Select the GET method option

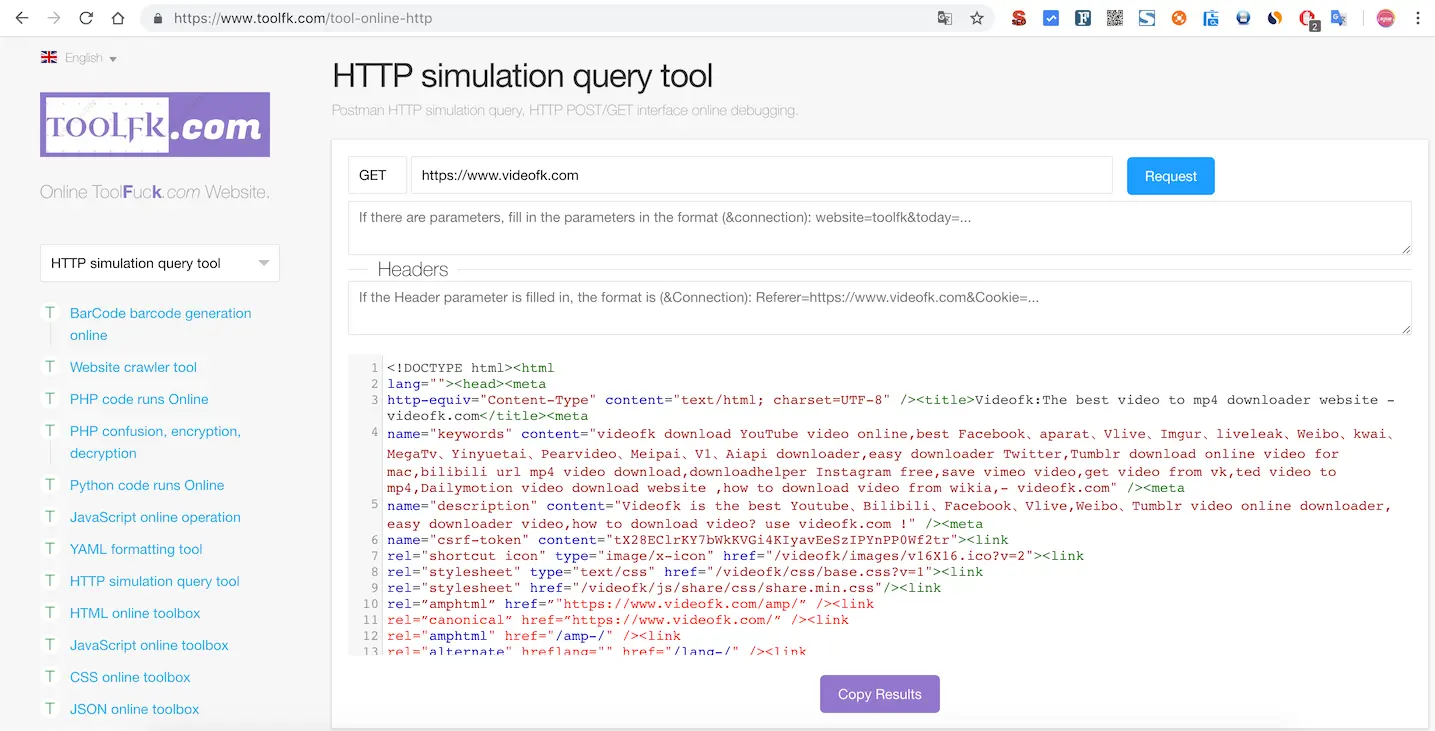coord(377,174)
